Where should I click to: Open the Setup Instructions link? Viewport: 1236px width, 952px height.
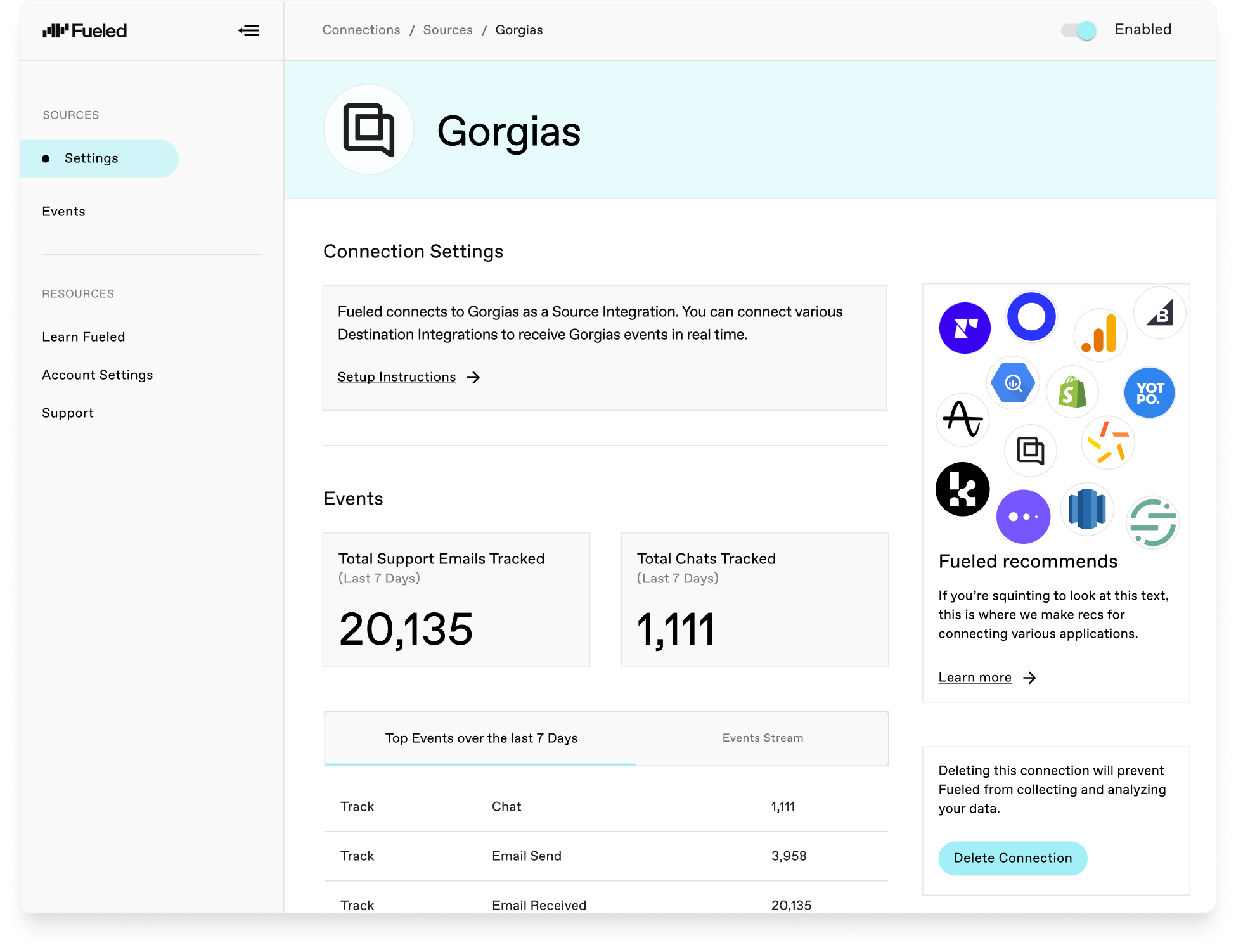tap(397, 377)
